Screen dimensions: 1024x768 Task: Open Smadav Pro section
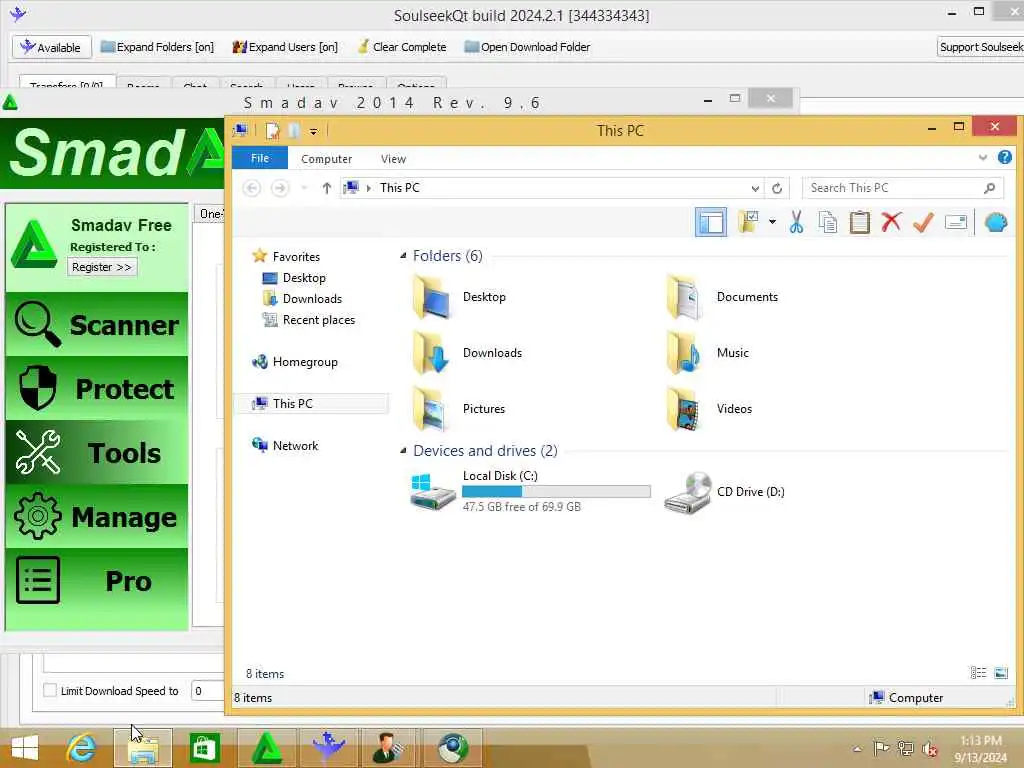point(97,581)
